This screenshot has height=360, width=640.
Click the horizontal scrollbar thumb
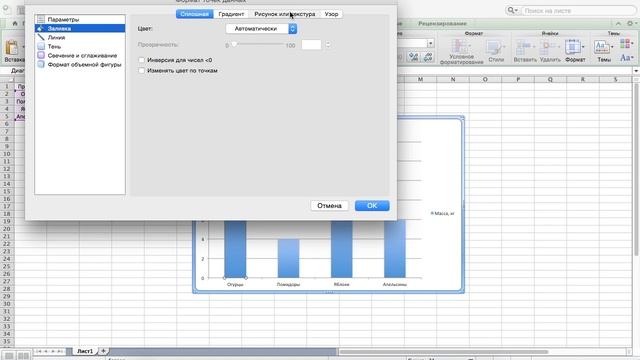click(x=443, y=351)
